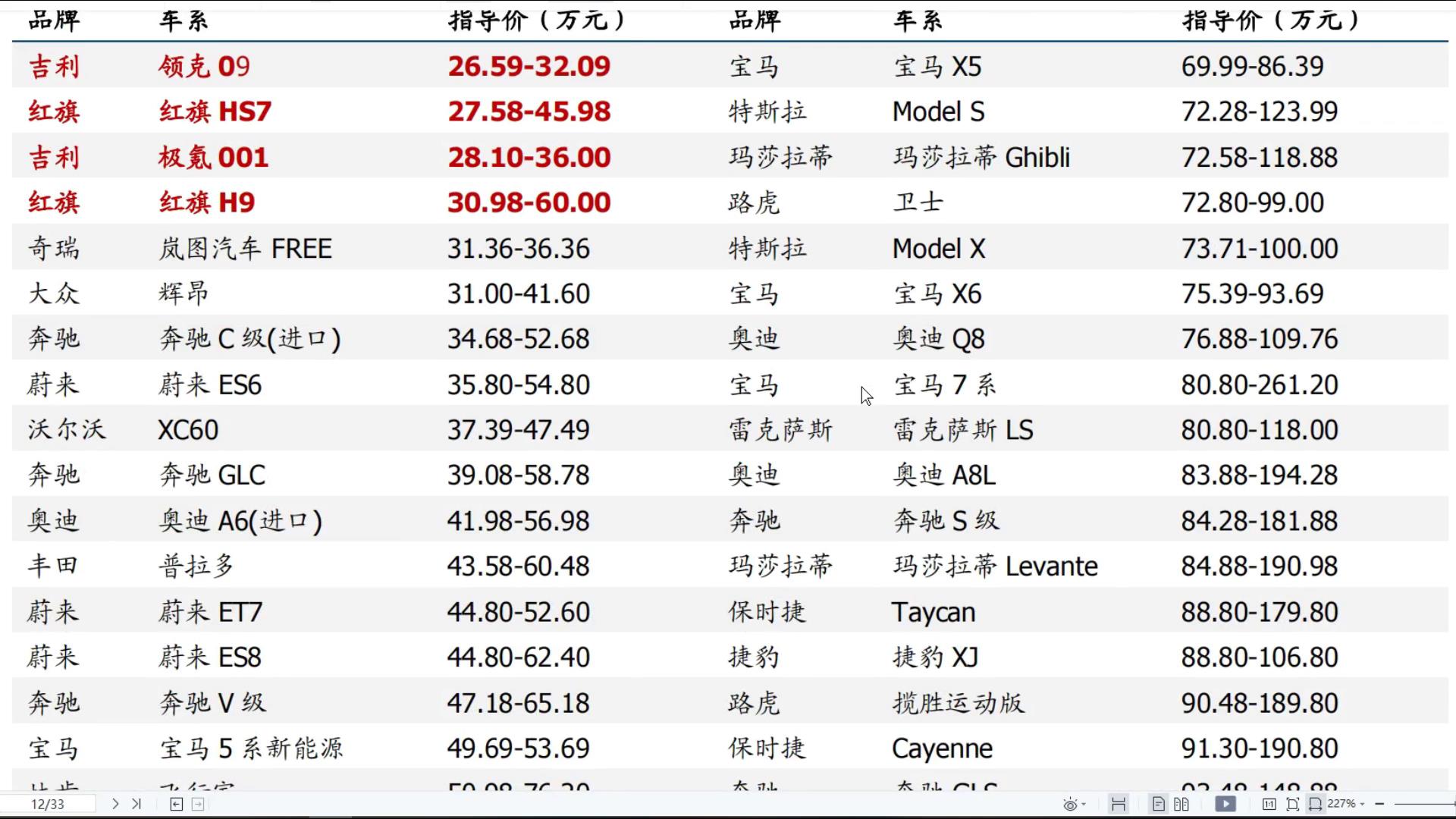This screenshot has width=1456, height=819.
Task: Select the 奥迪 Q8 cell
Action: click(x=939, y=339)
